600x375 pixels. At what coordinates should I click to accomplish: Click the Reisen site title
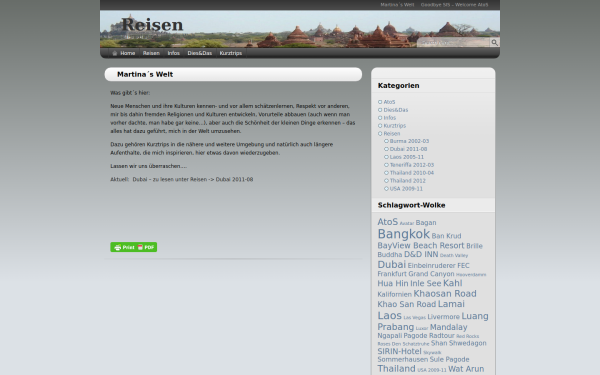click(x=152, y=25)
